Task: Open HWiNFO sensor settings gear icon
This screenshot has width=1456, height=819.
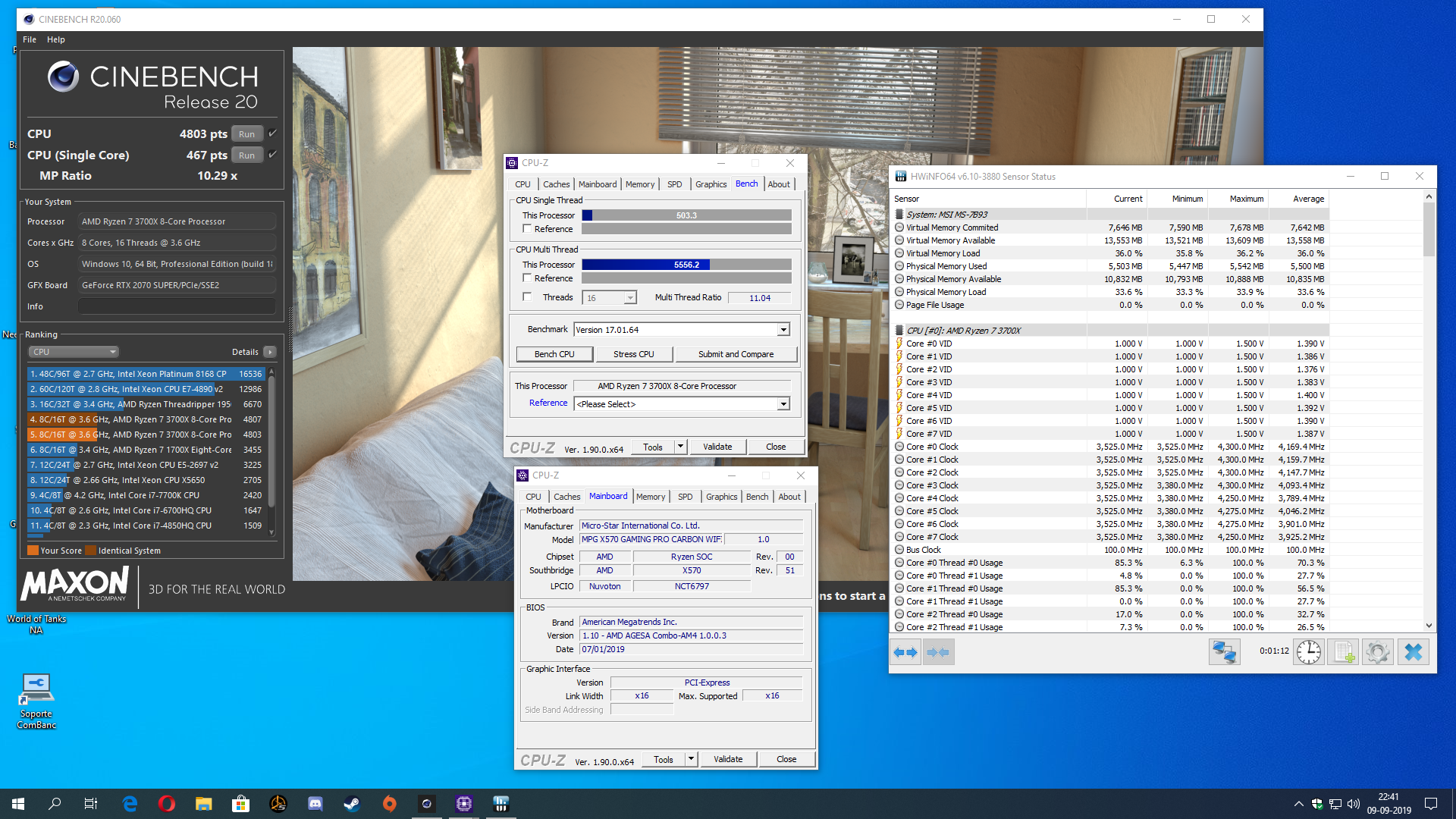Action: pos(1378,652)
